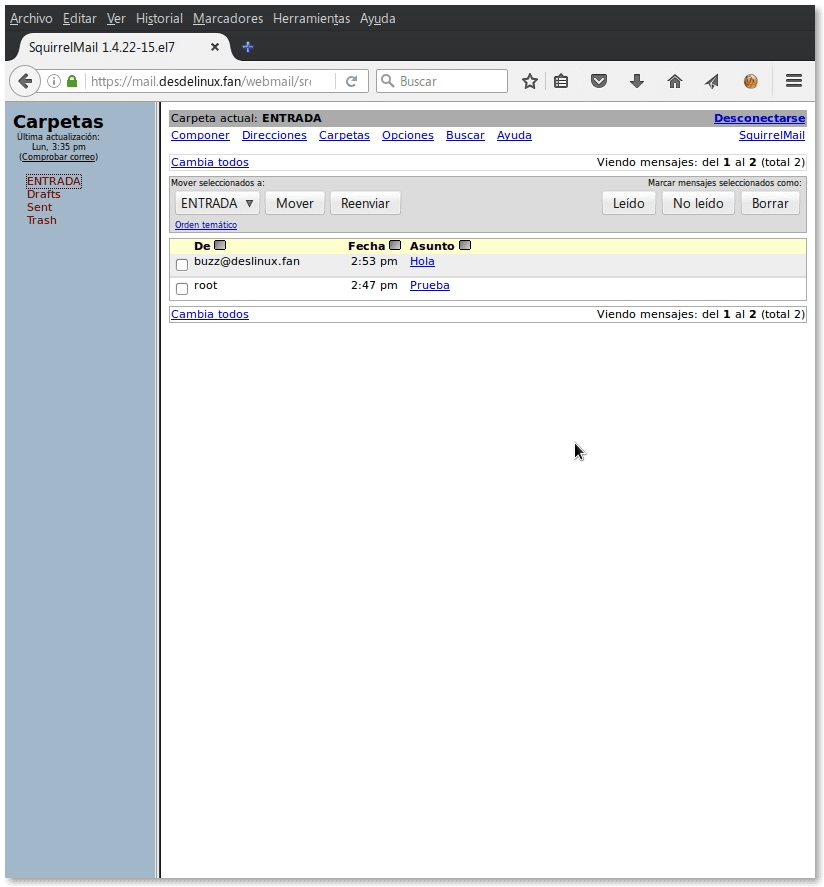
Task: Open the Archivo menu
Action: [31, 19]
